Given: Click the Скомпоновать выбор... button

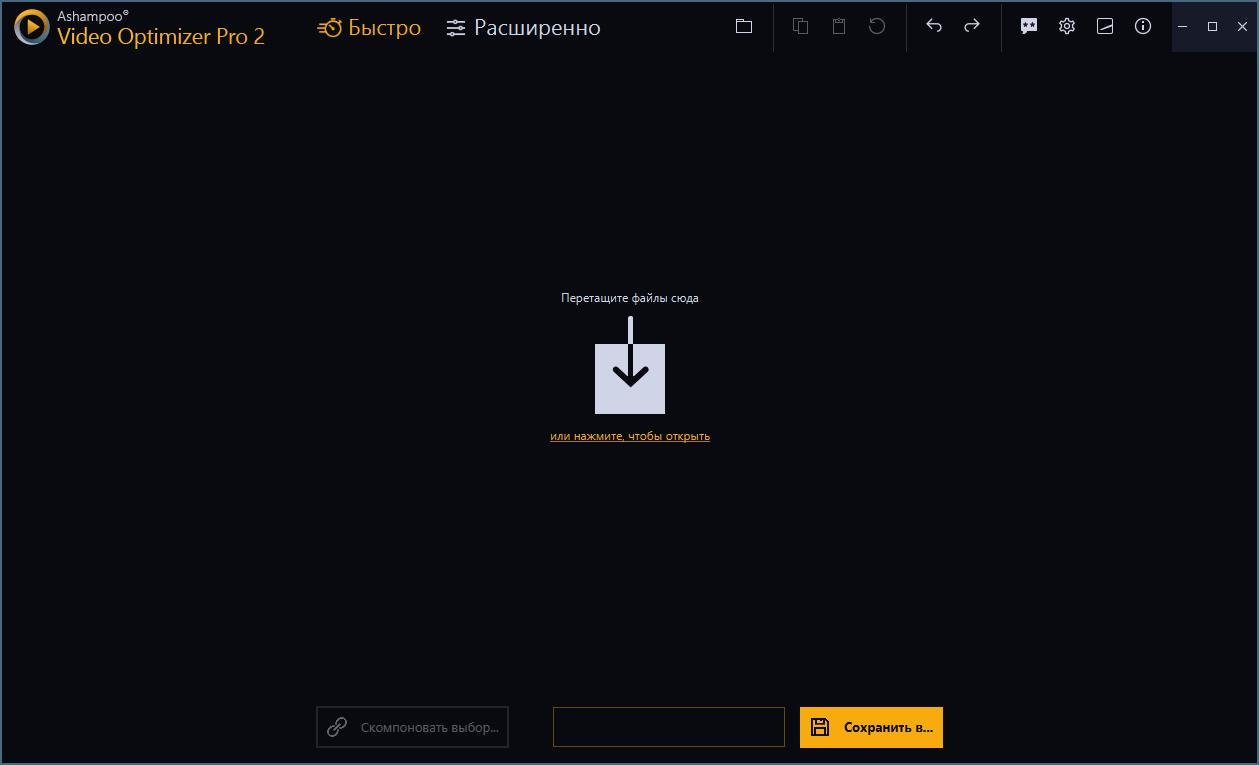Looking at the screenshot, I should click(412, 727).
